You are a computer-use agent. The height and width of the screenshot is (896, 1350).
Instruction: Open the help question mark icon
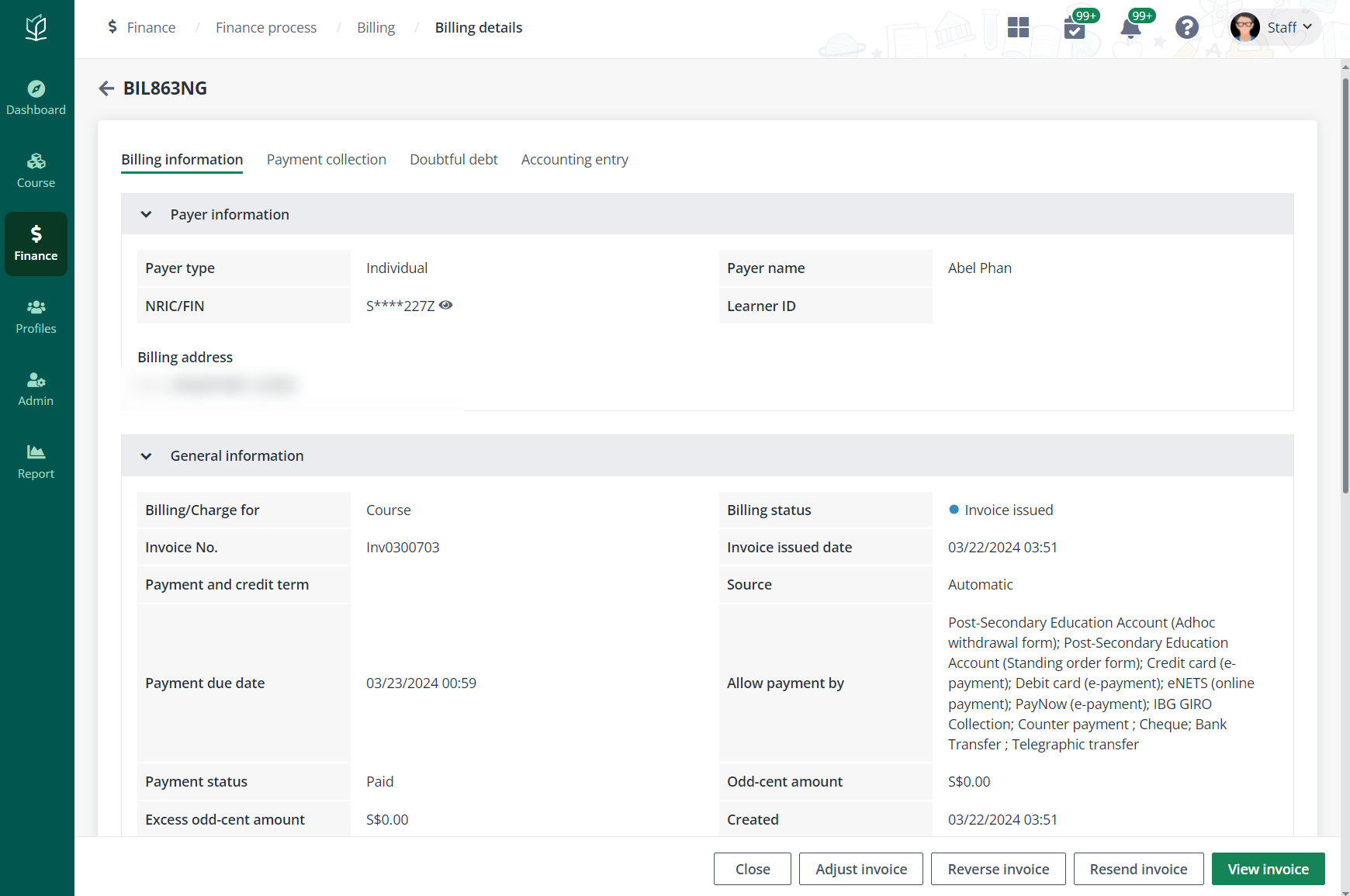pyautogui.click(x=1186, y=27)
